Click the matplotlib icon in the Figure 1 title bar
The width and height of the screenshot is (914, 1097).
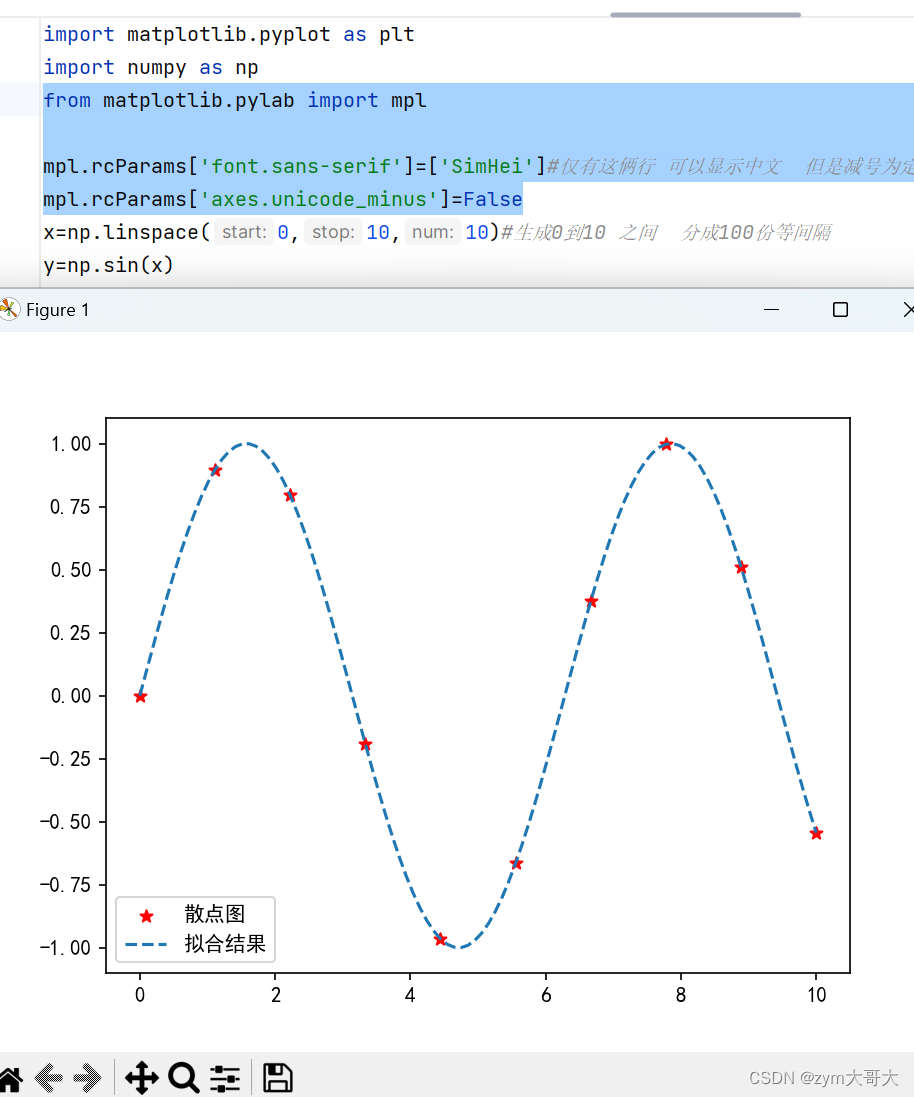pyautogui.click(x=10, y=309)
